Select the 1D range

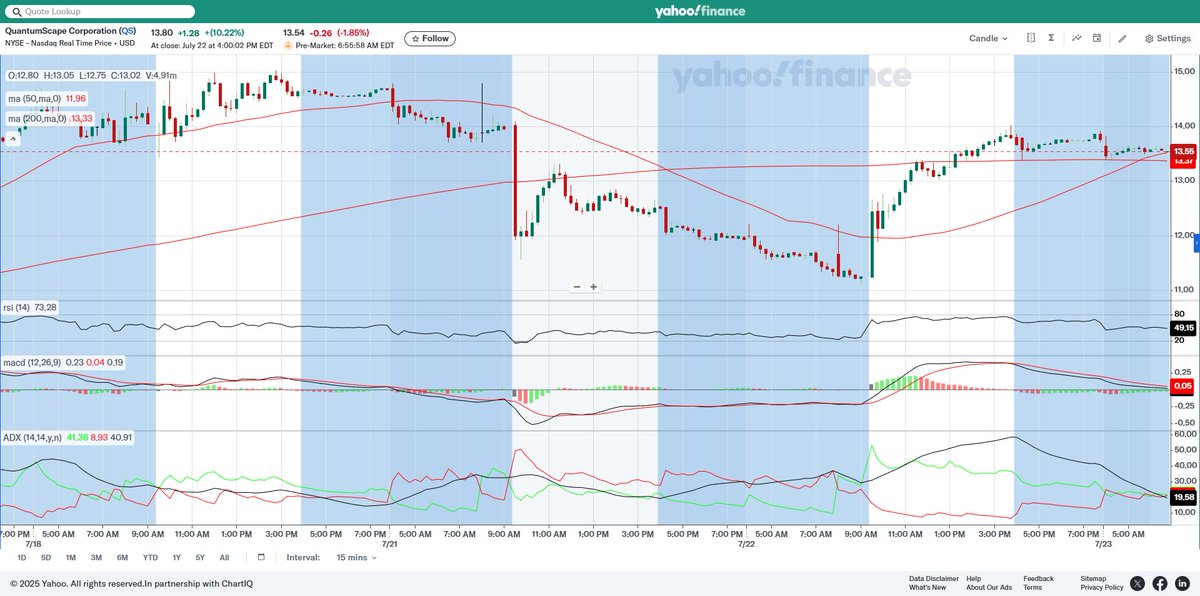click(22, 557)
